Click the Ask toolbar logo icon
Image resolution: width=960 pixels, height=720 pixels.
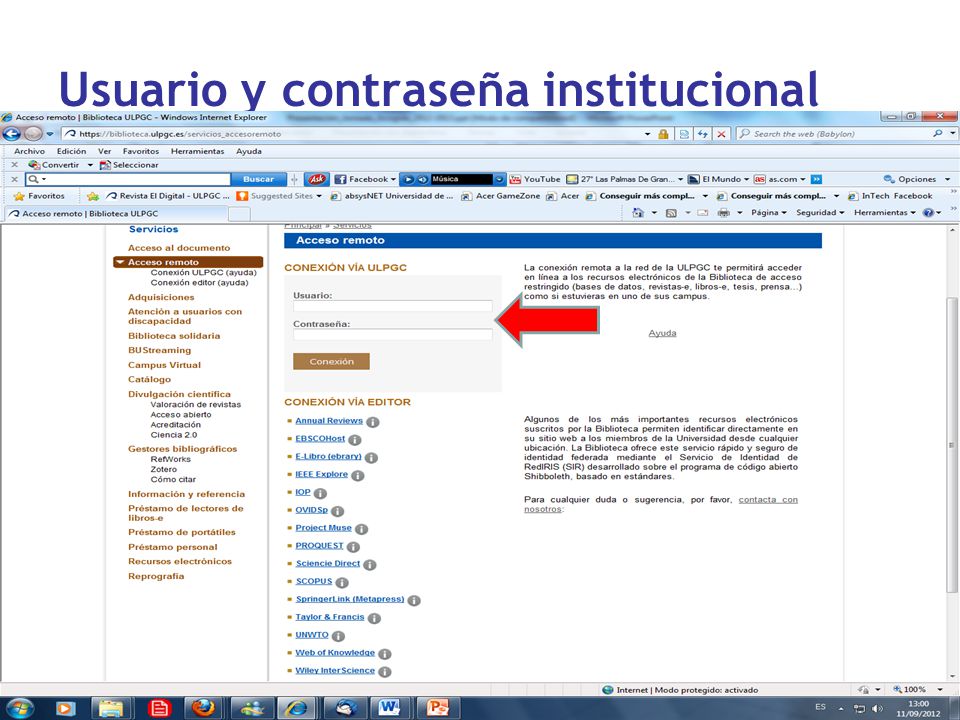pos(317,179)
